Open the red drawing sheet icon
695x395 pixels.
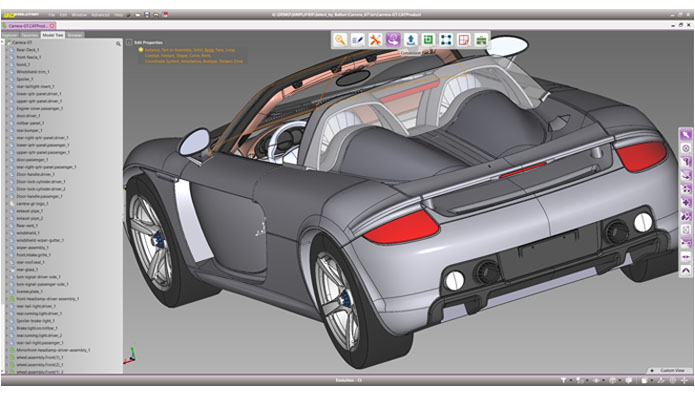(x=464, y=40)
